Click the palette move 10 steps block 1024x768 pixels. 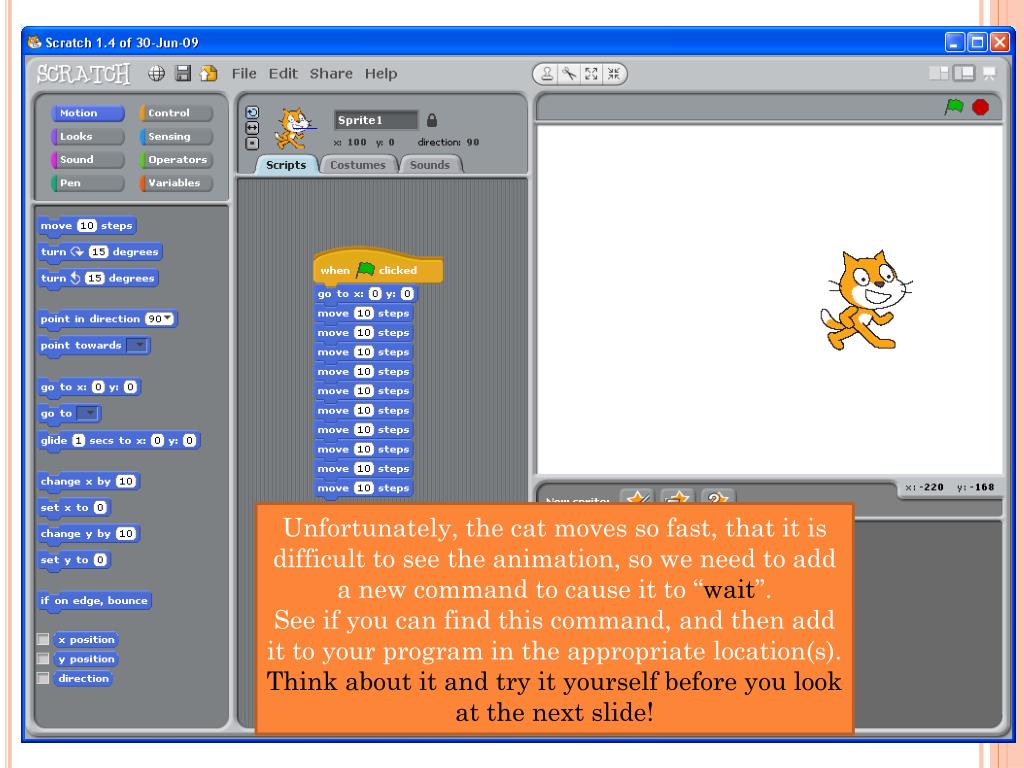[x=86, y=225]
